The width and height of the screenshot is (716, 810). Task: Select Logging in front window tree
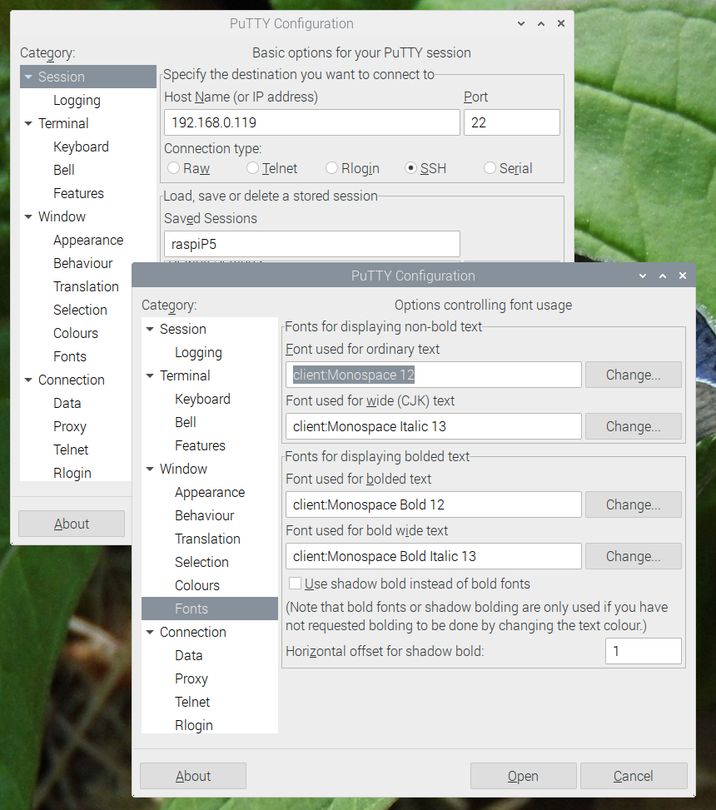(198, 352)
